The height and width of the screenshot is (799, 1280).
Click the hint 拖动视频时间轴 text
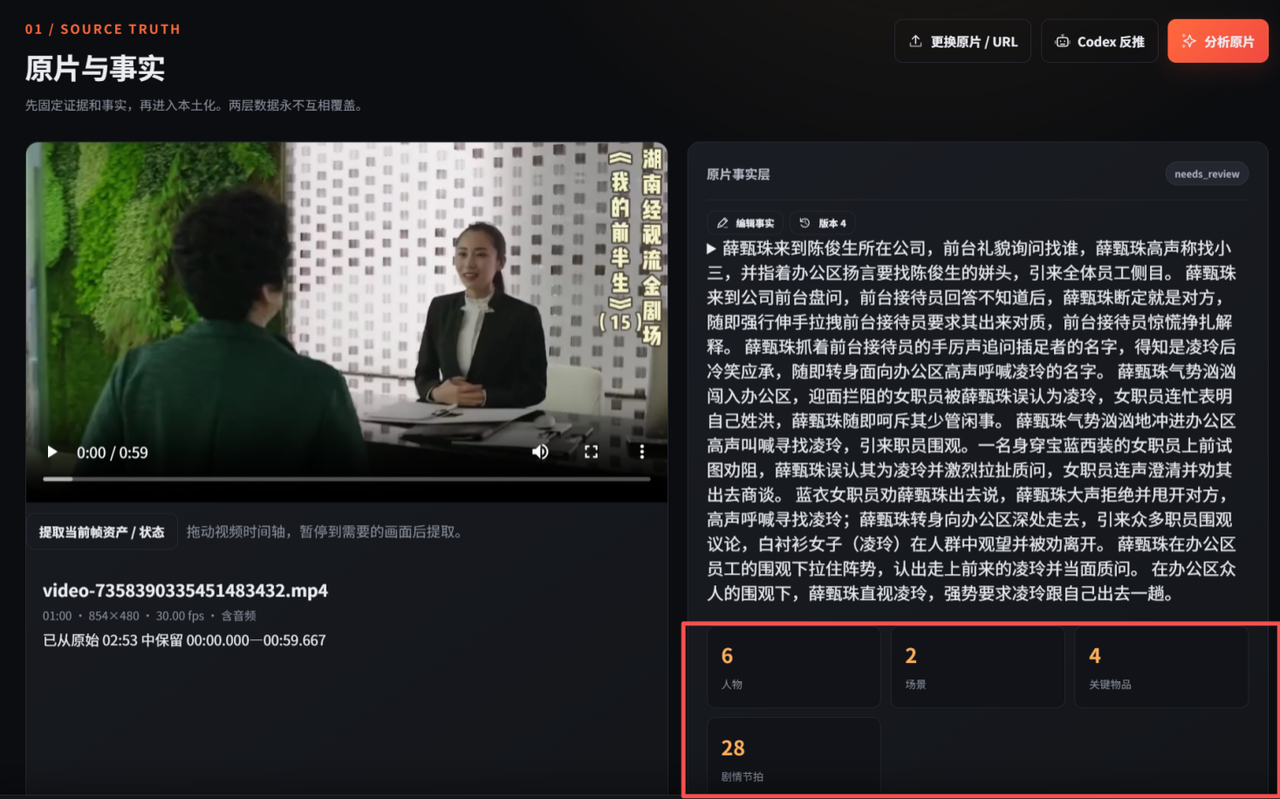(327, 532)
